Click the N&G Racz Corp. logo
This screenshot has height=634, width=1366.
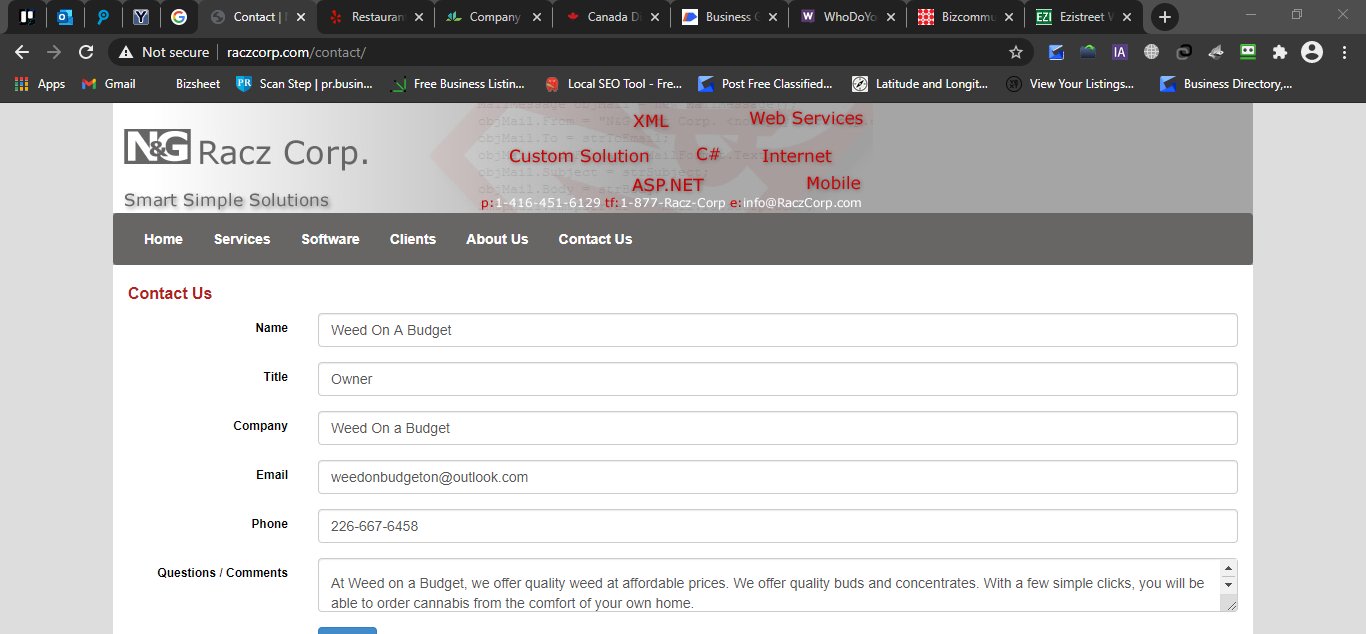(246, 150)
